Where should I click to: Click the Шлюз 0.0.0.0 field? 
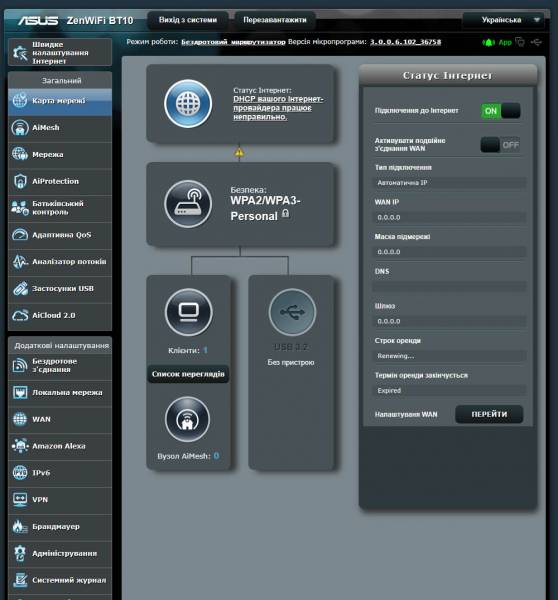449,321
